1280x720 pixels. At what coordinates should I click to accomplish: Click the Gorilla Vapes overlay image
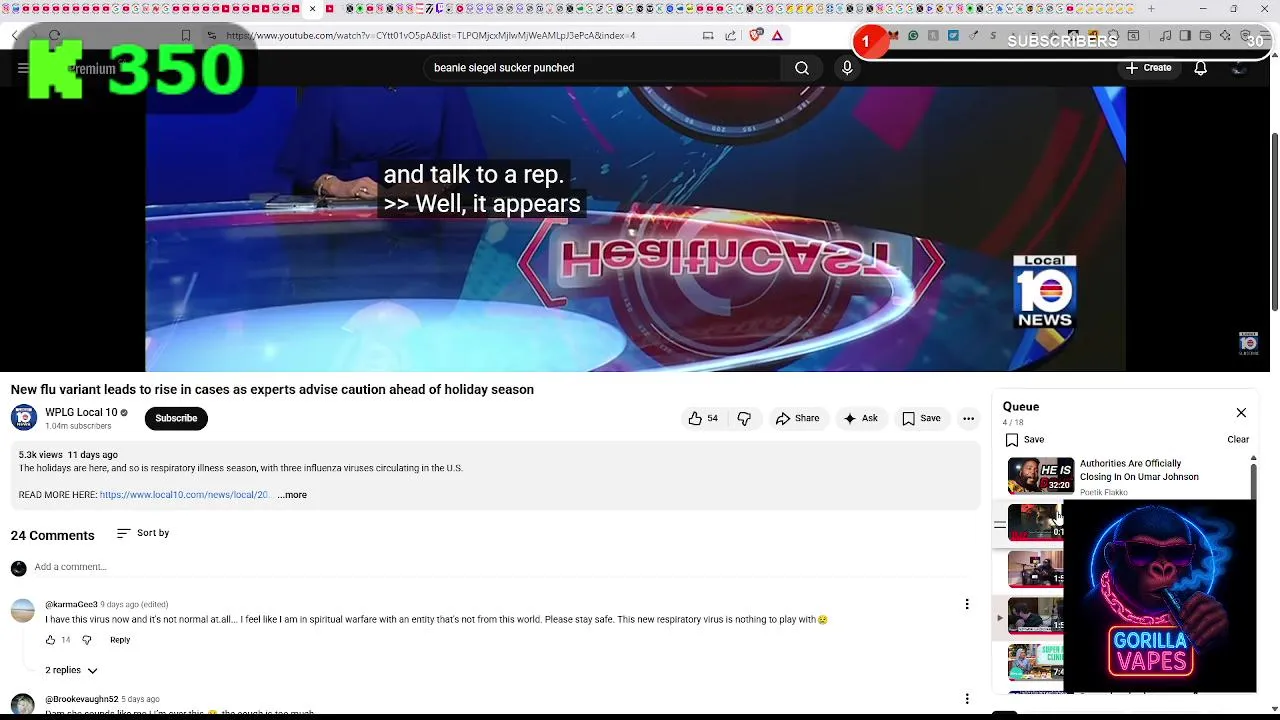click(x=1158, y=597)
